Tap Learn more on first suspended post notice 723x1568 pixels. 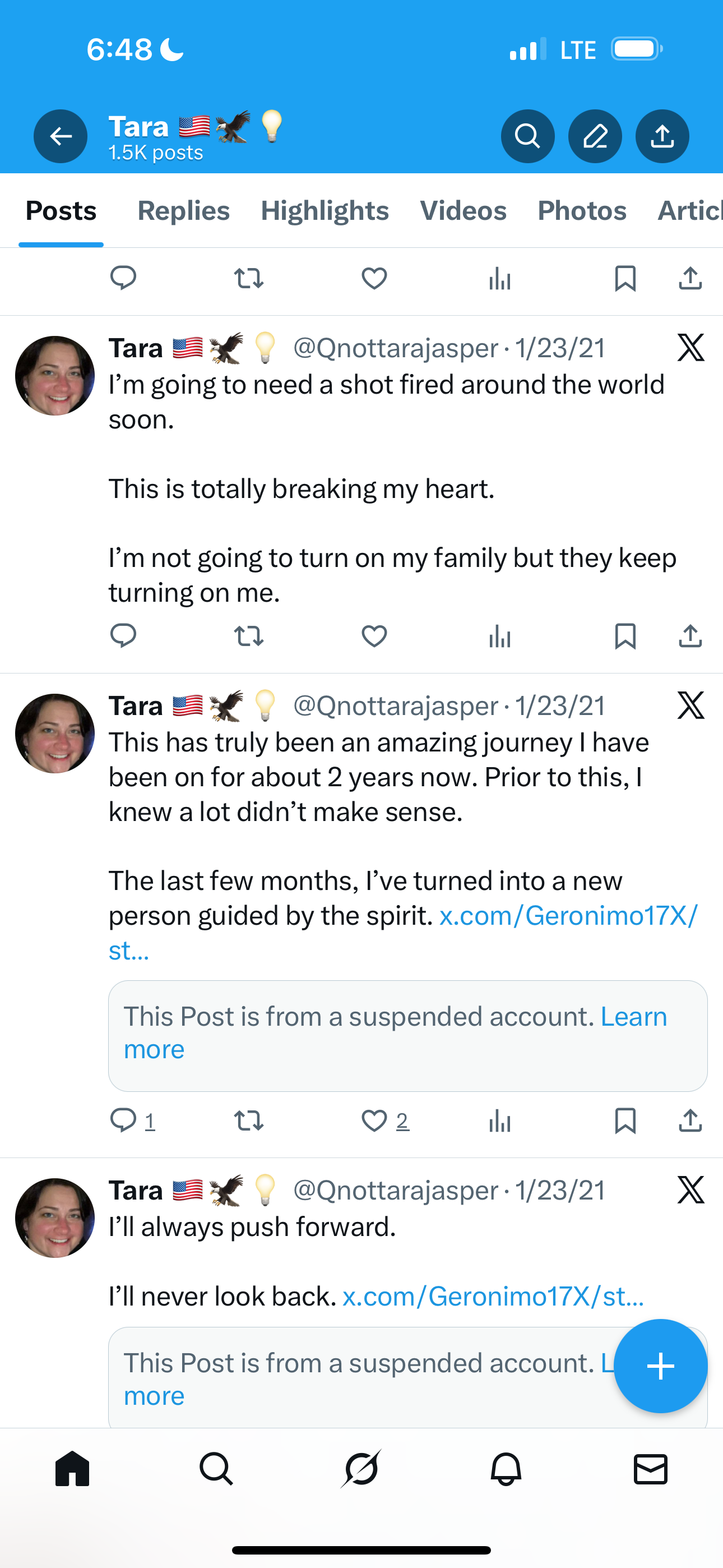tap(633, 1017)
